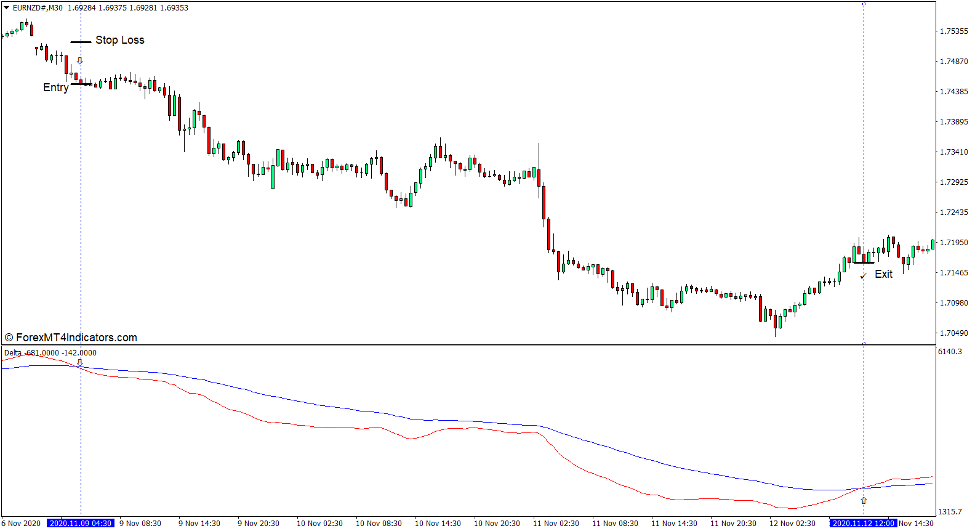Image resolution: width=977 pixels, height=531 pixels.
Task: Click indicator scale value 1315.7
Action: coord(950,512)
